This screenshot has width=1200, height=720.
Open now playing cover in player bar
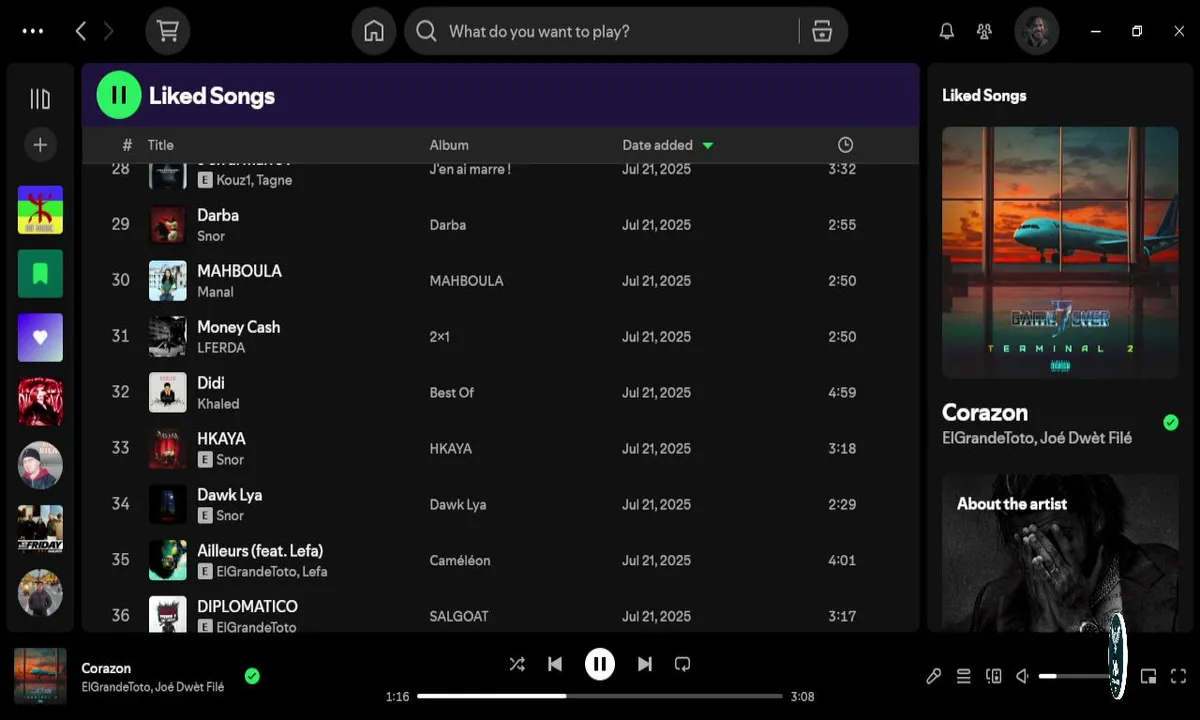click(40, 675)
